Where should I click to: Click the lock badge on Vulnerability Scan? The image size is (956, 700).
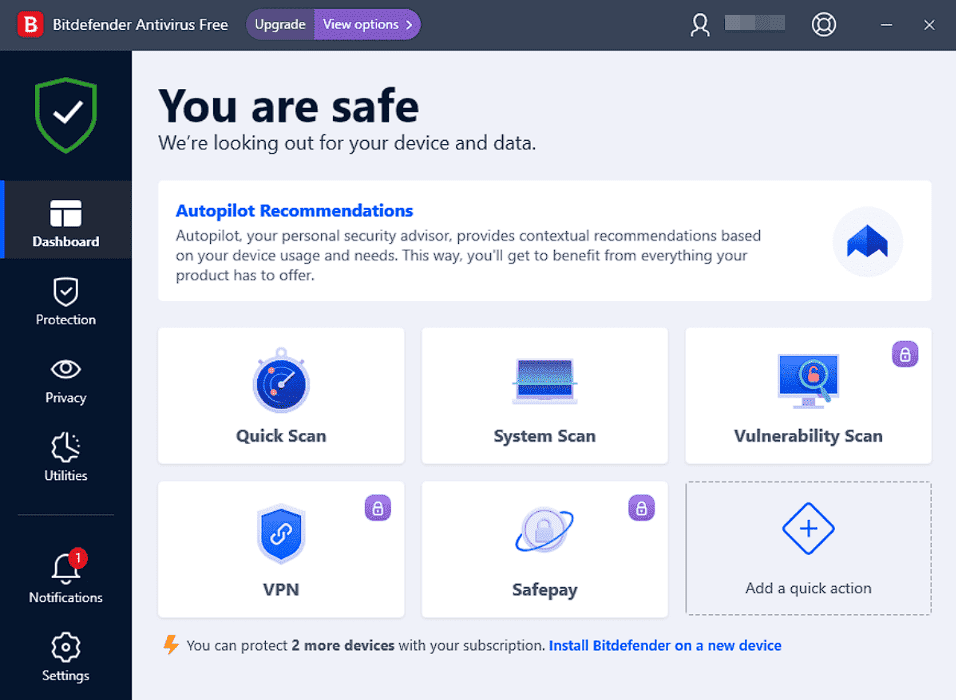click(x=904, y=354)
